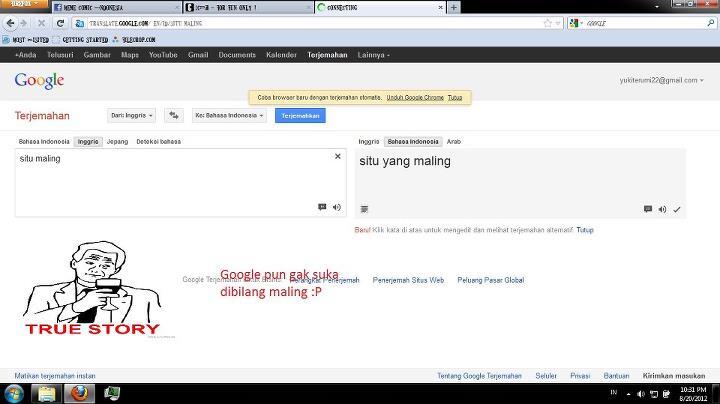Select Jepang as source language tab

click(118, 141)
